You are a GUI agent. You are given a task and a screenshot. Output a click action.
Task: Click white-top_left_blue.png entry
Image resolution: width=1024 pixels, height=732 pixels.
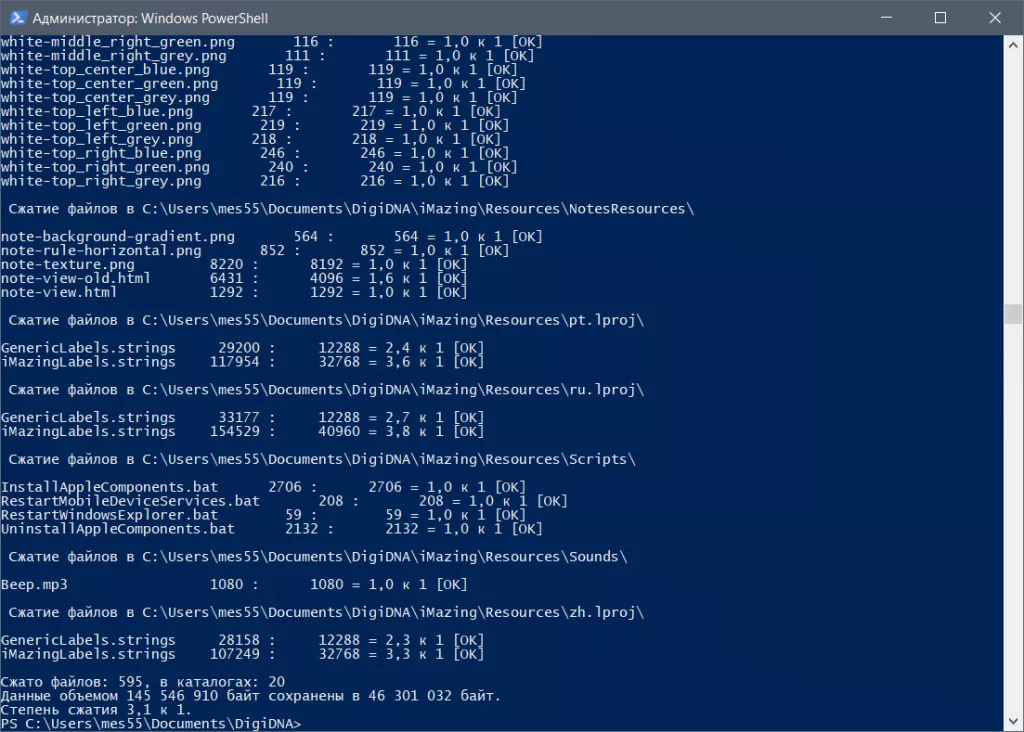click(x=250, y=112)
